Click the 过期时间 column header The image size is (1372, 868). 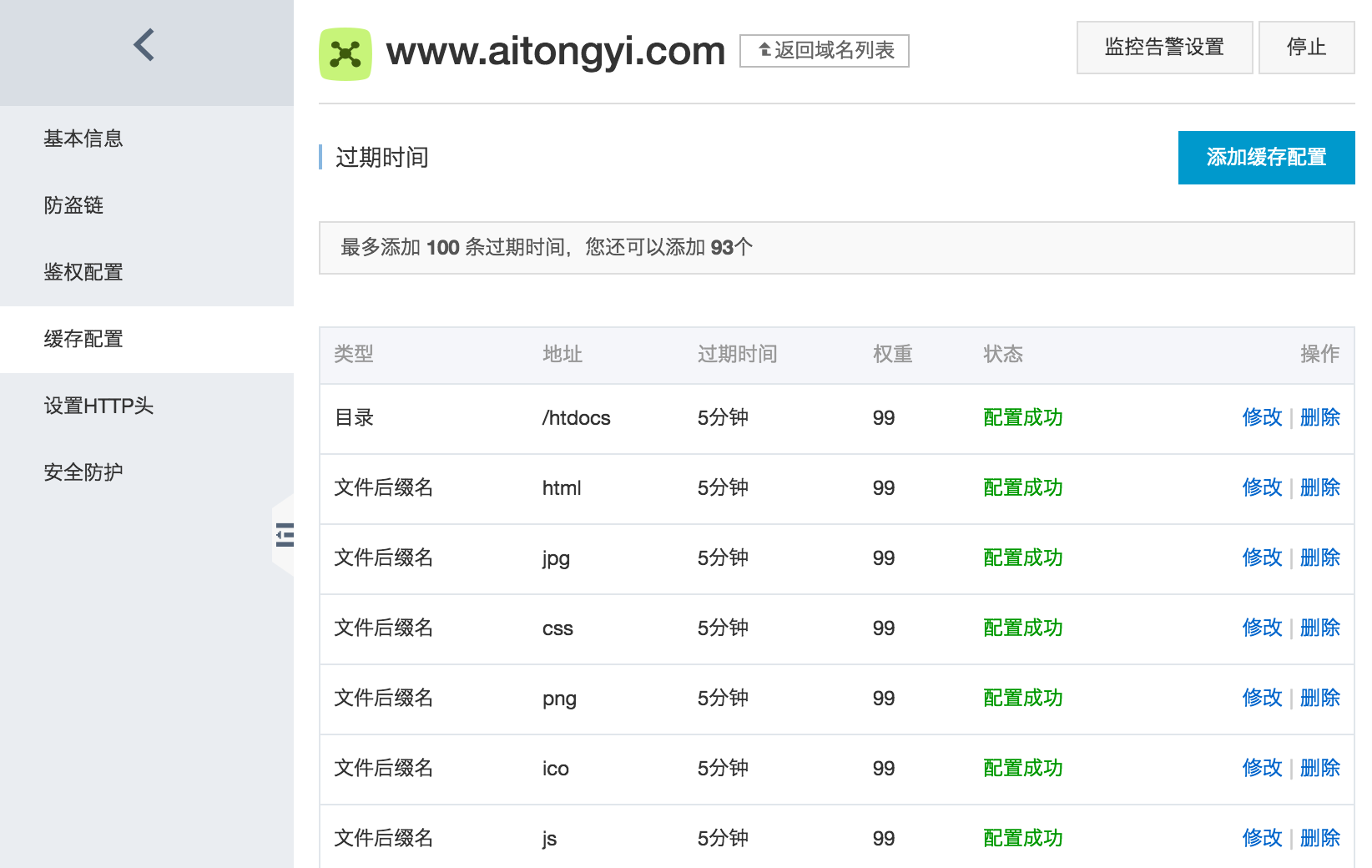[738, 354]
